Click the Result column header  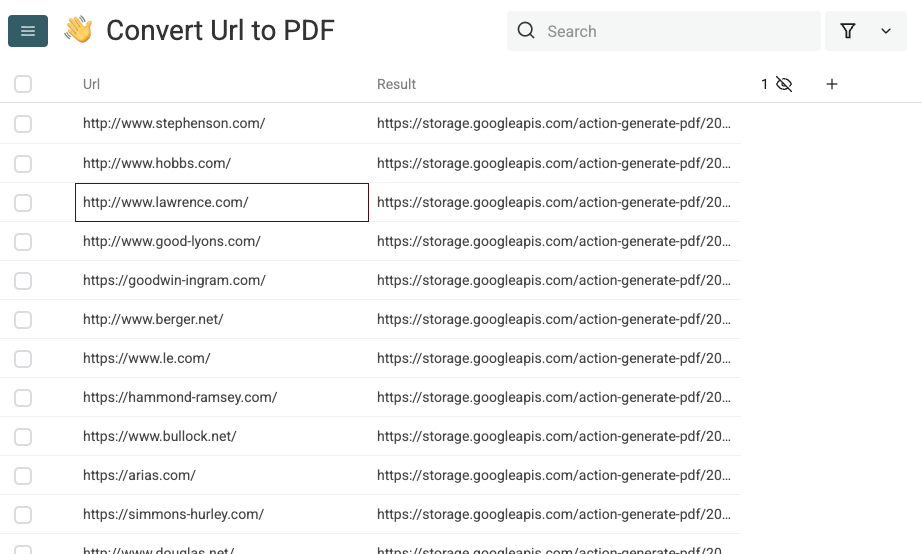coord(396,84)
